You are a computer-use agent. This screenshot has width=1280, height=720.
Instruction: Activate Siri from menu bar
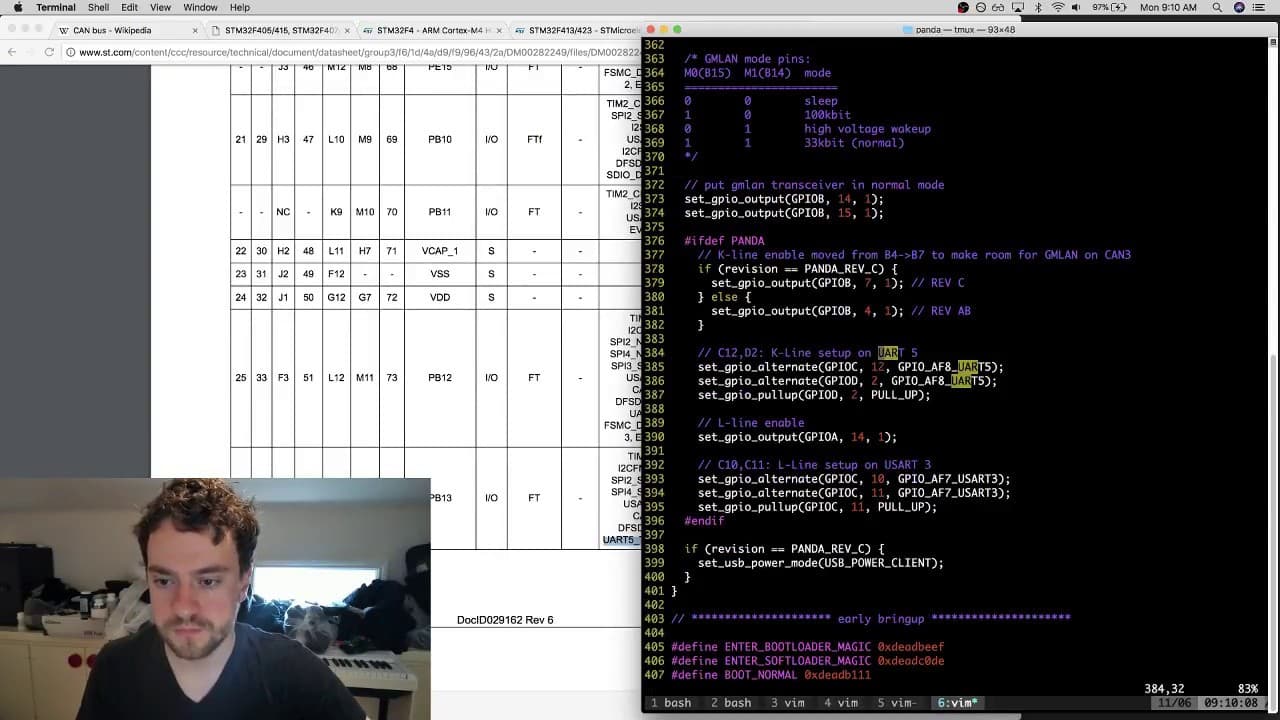tap(1239, 7)
